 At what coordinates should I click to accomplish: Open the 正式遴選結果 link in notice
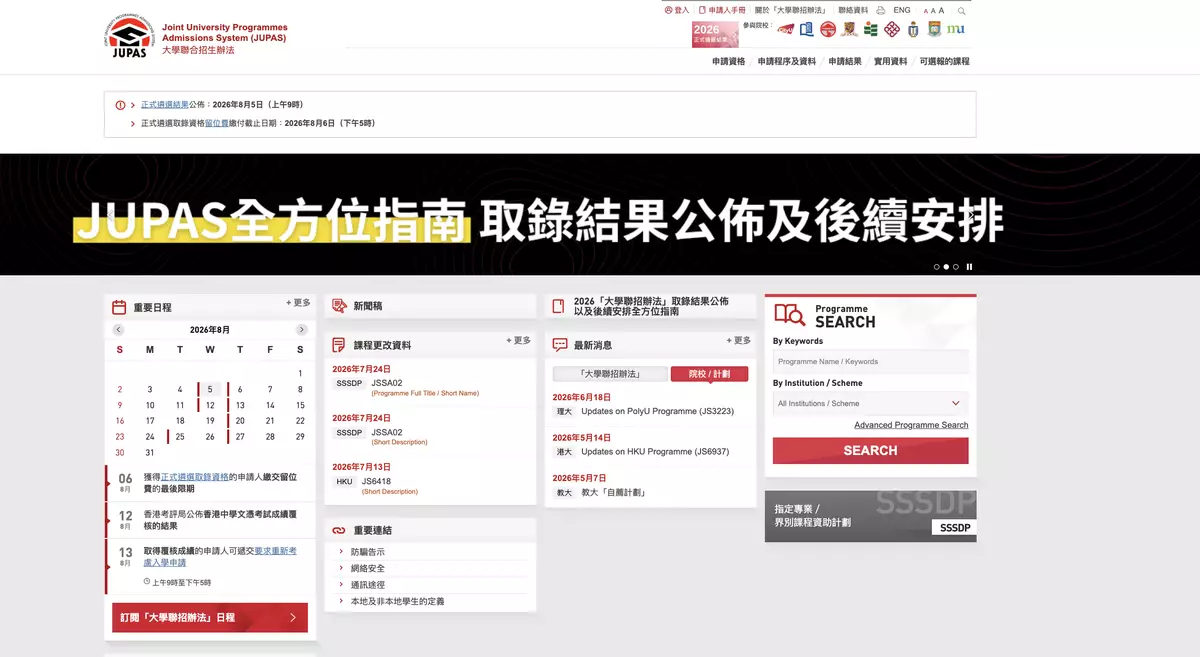(165, 105)
